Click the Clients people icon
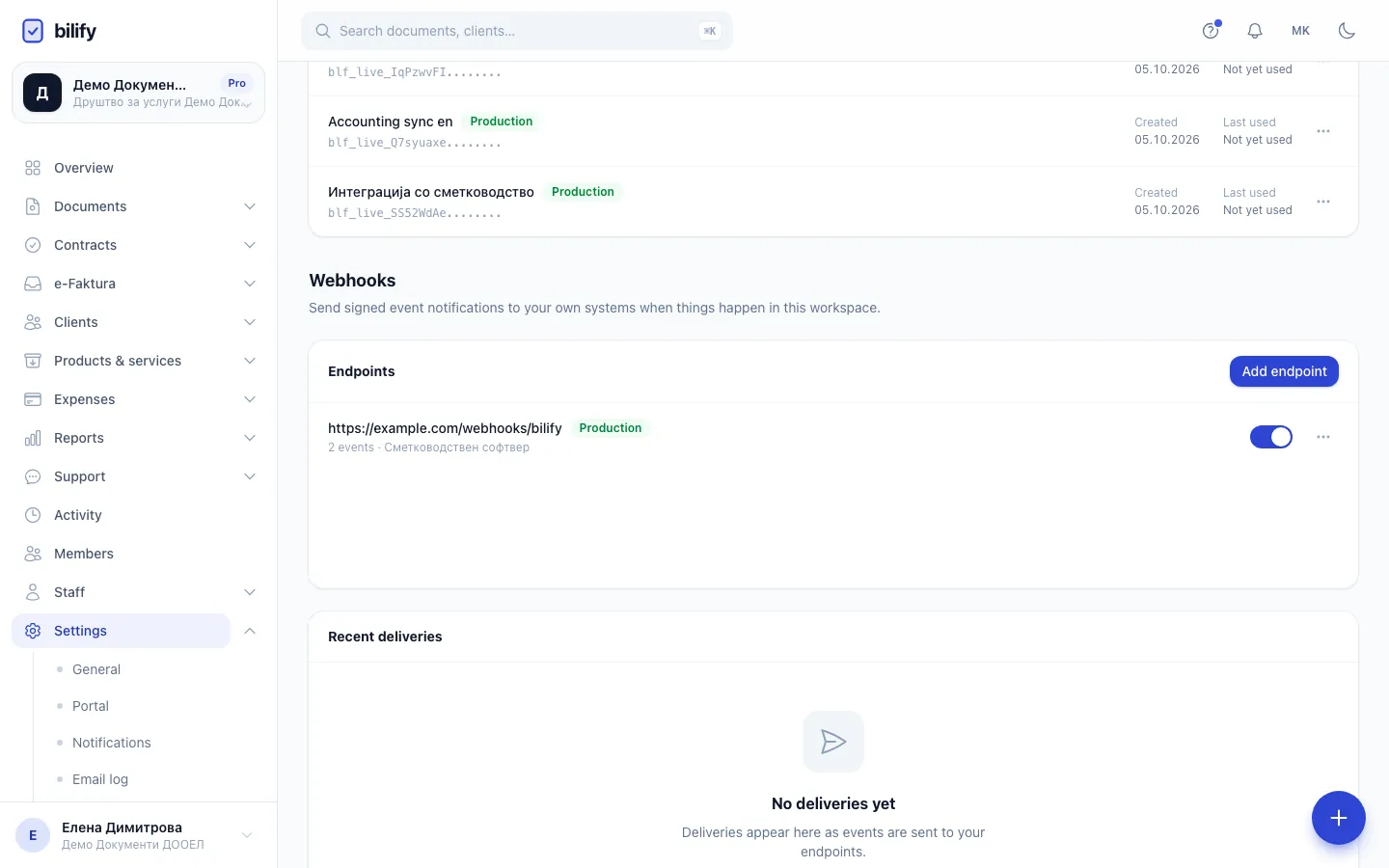The height and width of the screenshot is (868, 1389). pos(33,322)
